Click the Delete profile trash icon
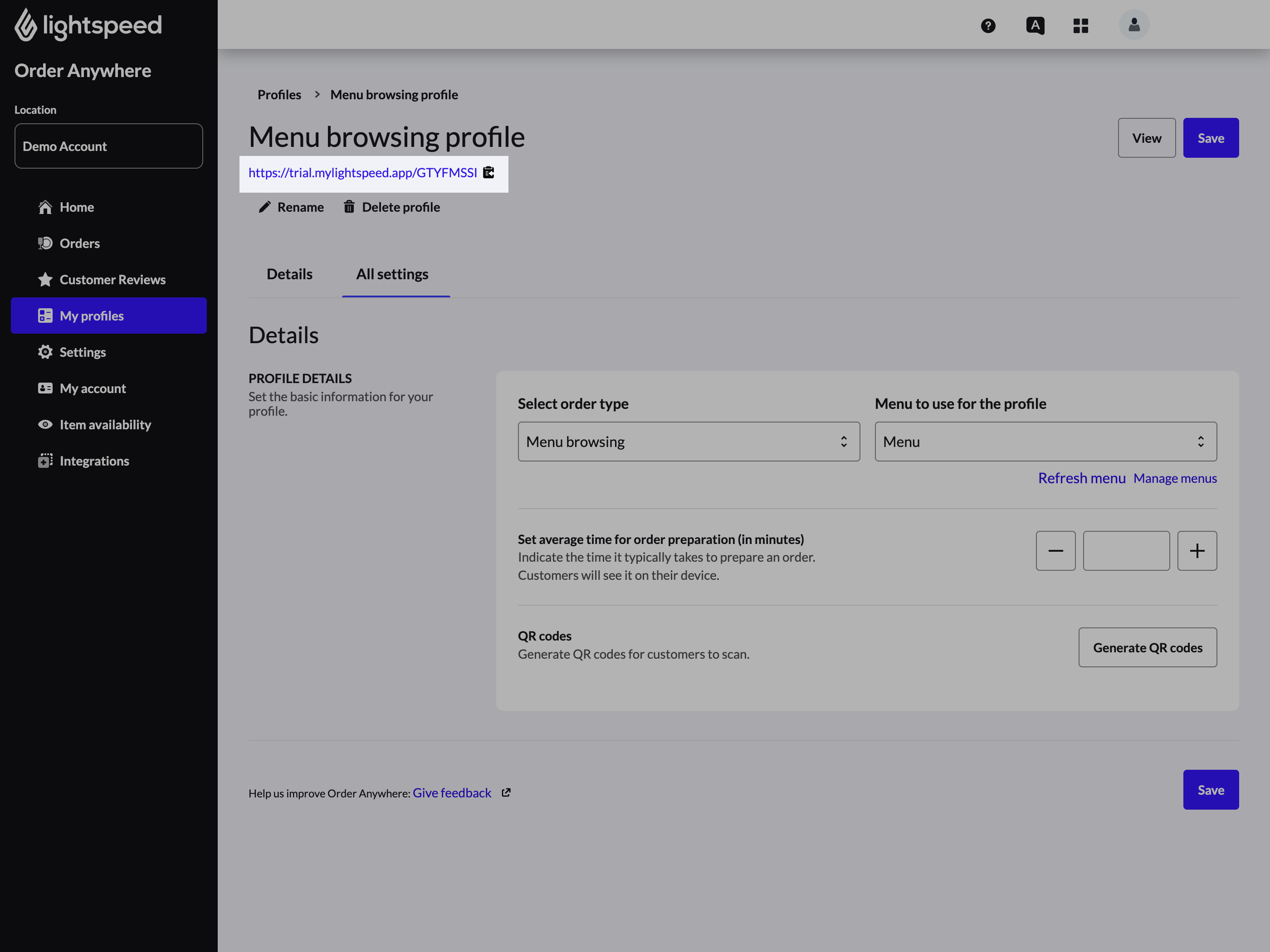Image resolution: width=1270 pixels, height=952 pixels. [x=348, y=207]
